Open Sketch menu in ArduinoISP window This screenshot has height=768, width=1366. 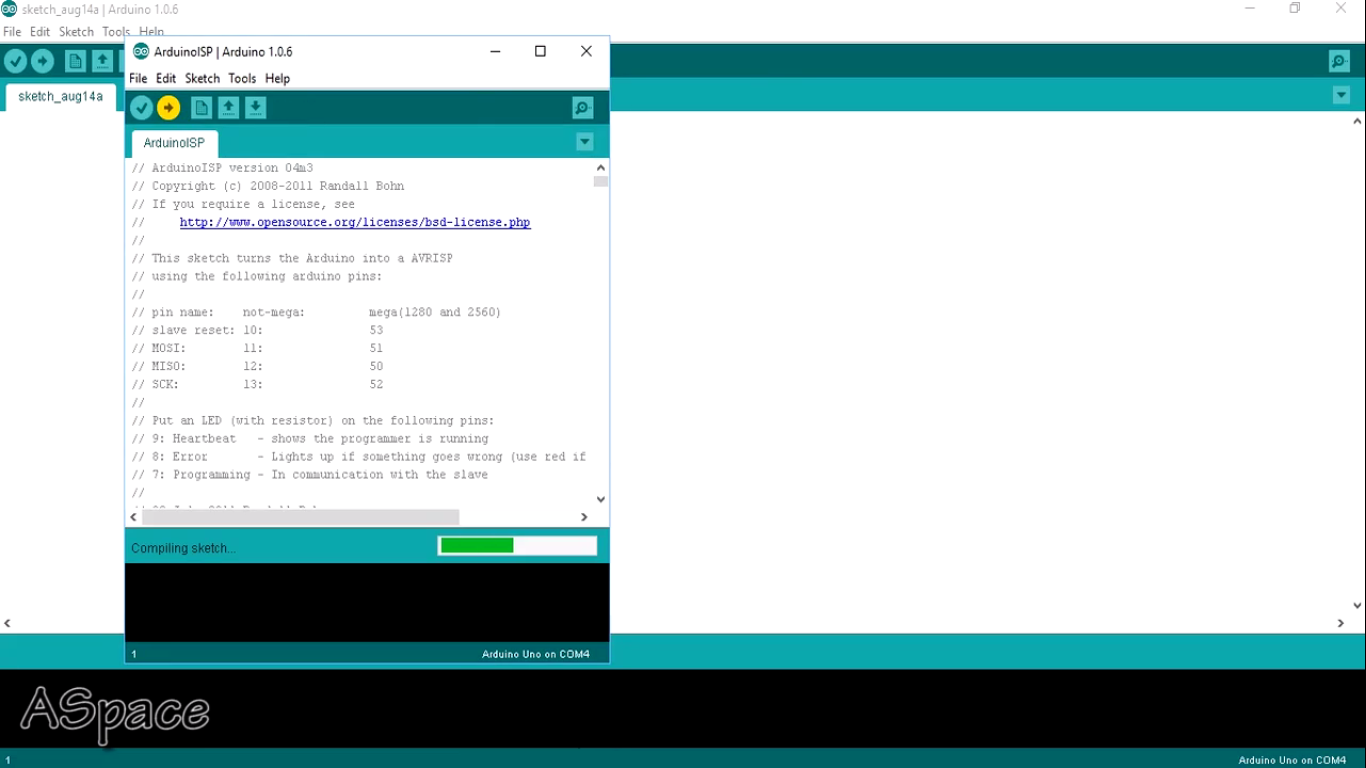(x=202, y=78)
